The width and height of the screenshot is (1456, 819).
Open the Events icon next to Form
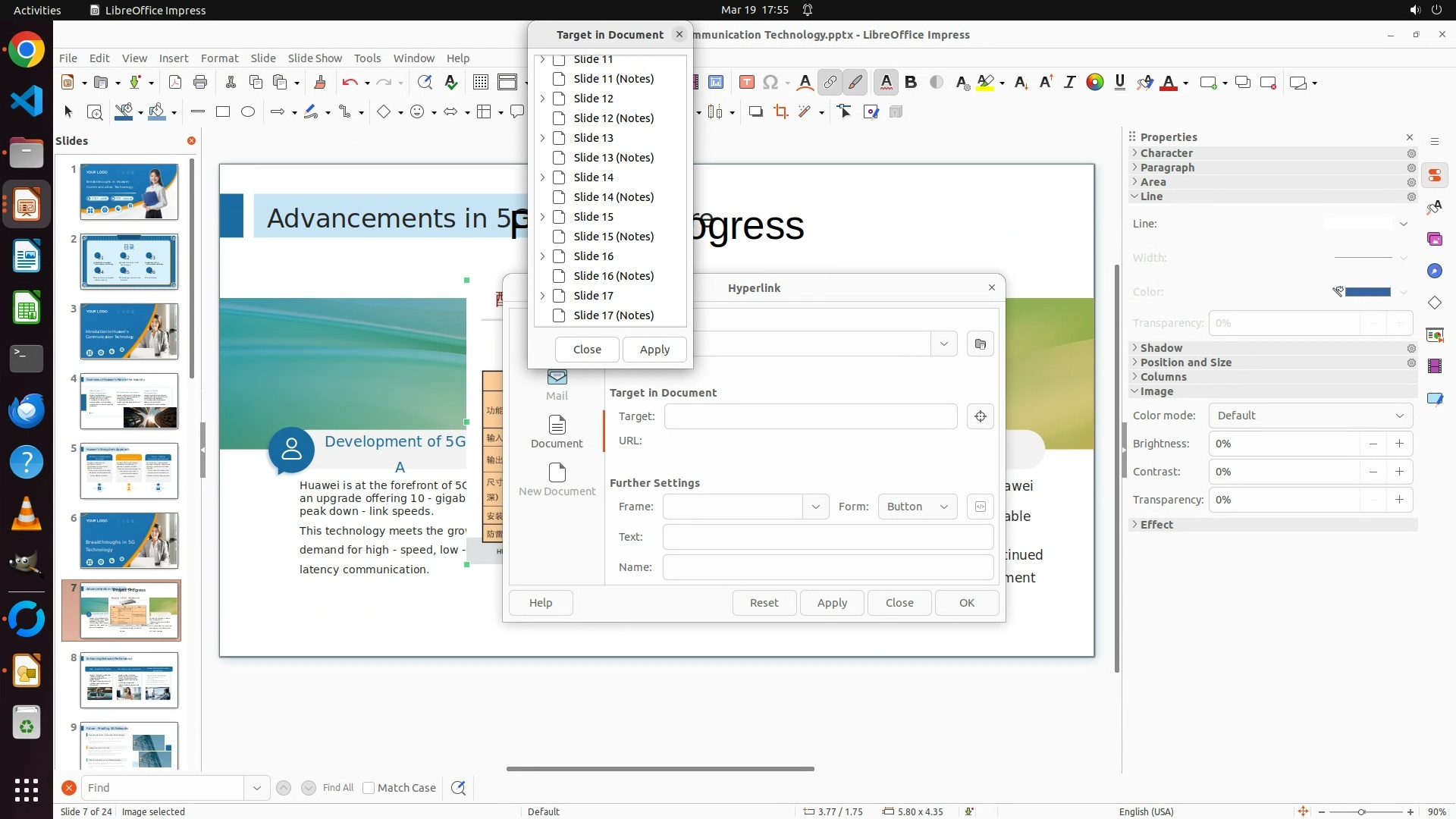(x=981, y=507)
